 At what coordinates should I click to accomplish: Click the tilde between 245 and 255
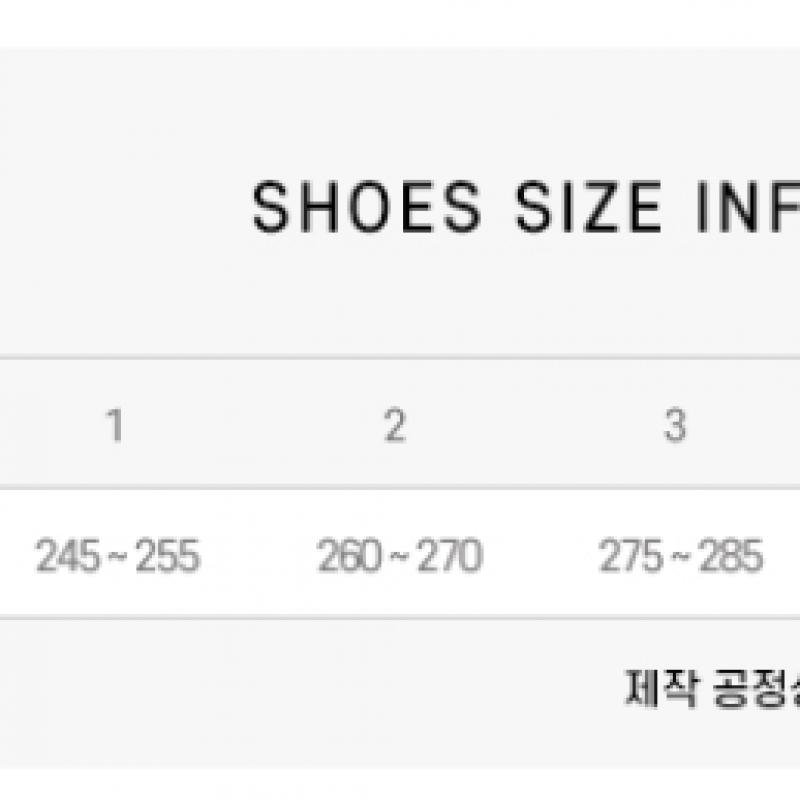[x=118, y=557]
